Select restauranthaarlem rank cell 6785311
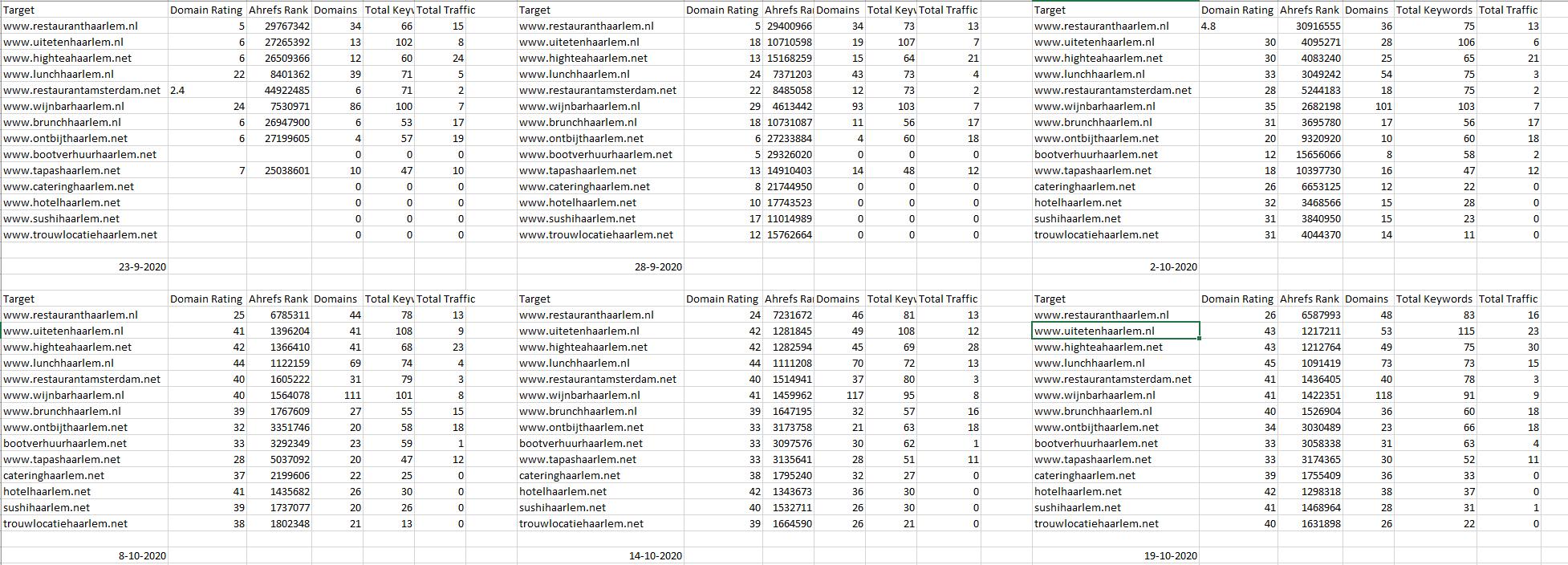The width and height of the screenshot is (1568, 565). [x=279, y=315]
